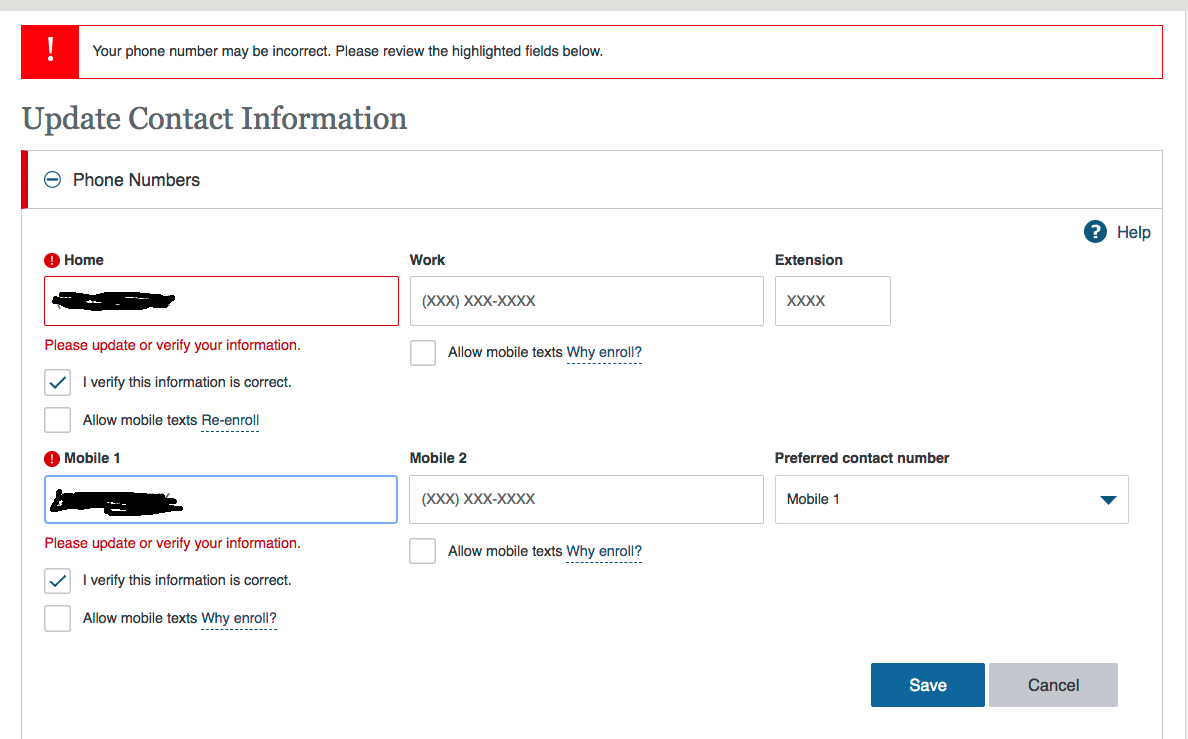Focus the Mobile 2 phone number field

[586, 499]
